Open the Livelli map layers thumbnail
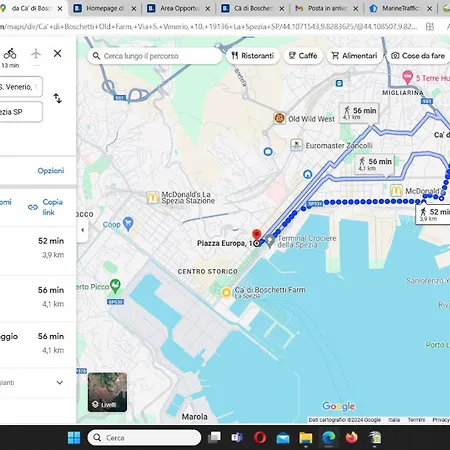 pos(107,392)
